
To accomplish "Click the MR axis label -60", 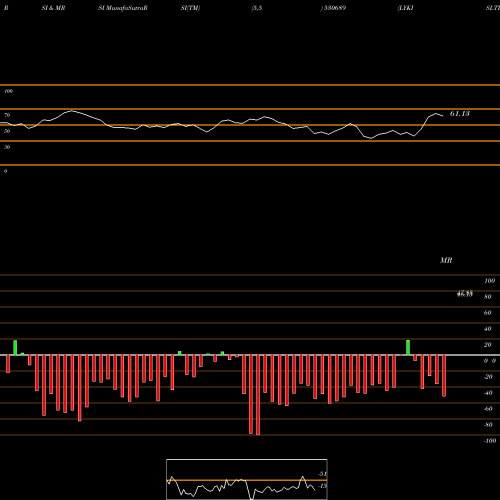I will click(488, 409).
